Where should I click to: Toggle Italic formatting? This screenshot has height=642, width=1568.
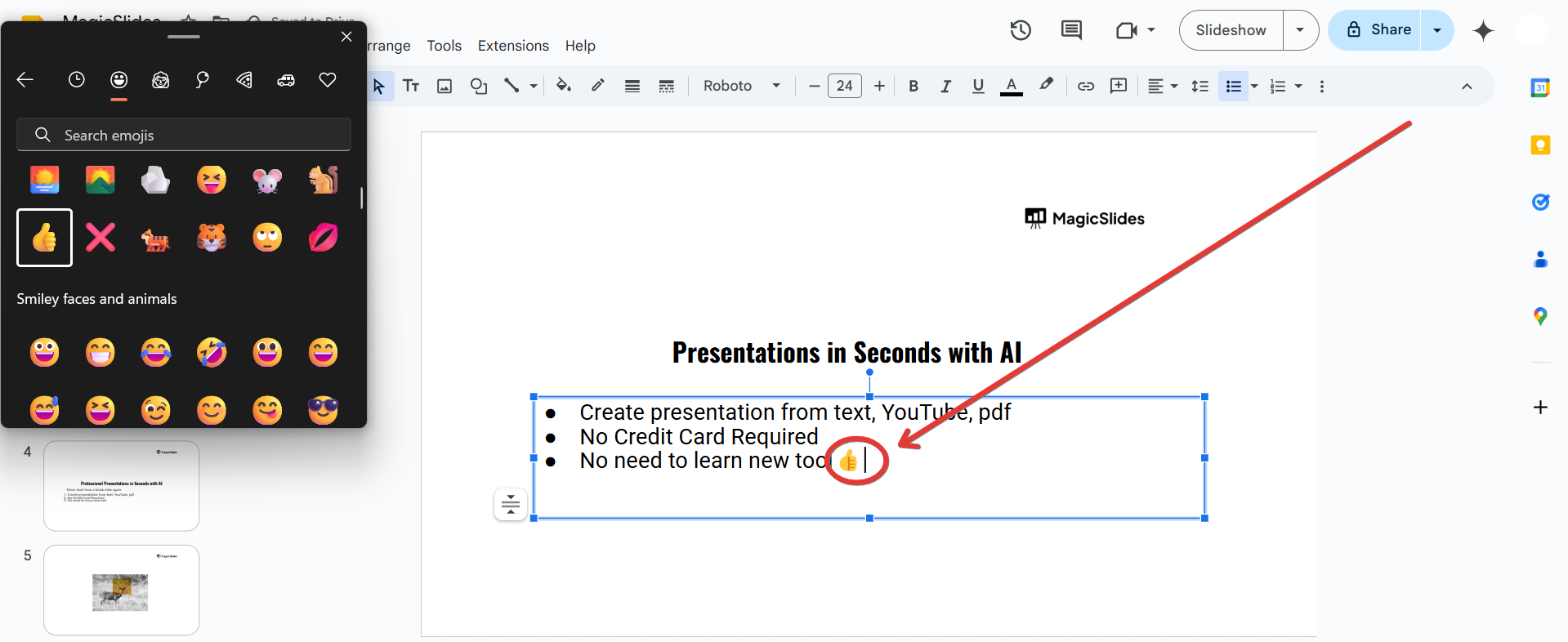(x=945, y=86)
